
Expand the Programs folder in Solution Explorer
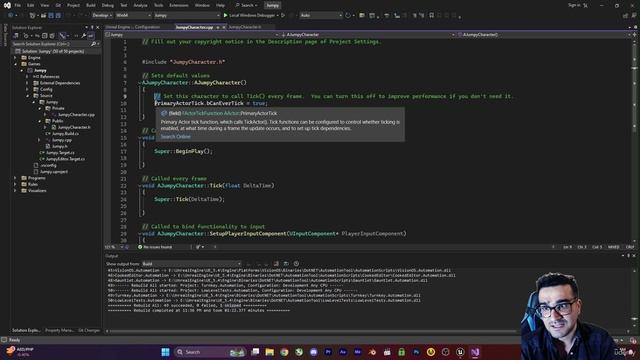click(16, 178)
